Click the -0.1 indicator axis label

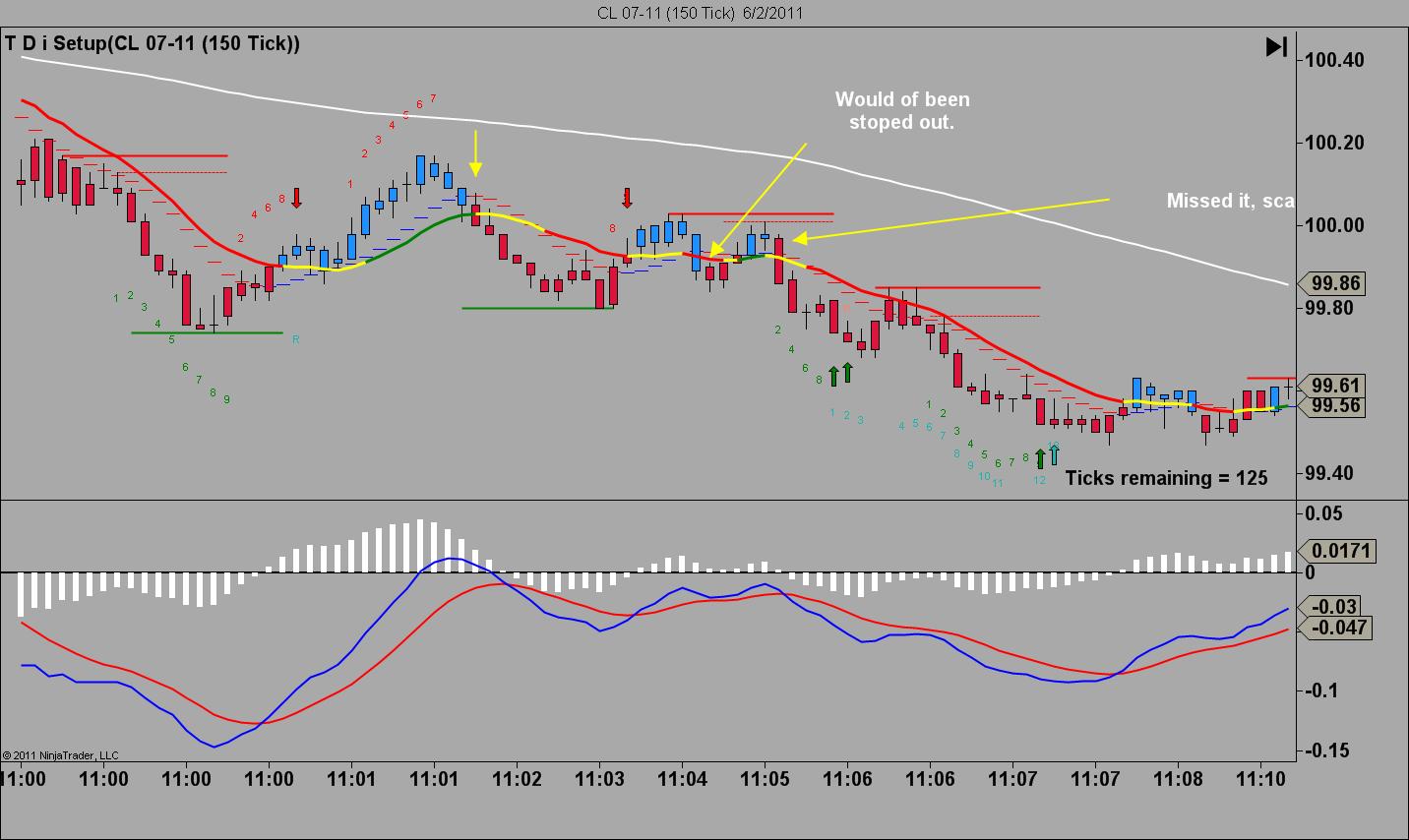point(1323,690)
